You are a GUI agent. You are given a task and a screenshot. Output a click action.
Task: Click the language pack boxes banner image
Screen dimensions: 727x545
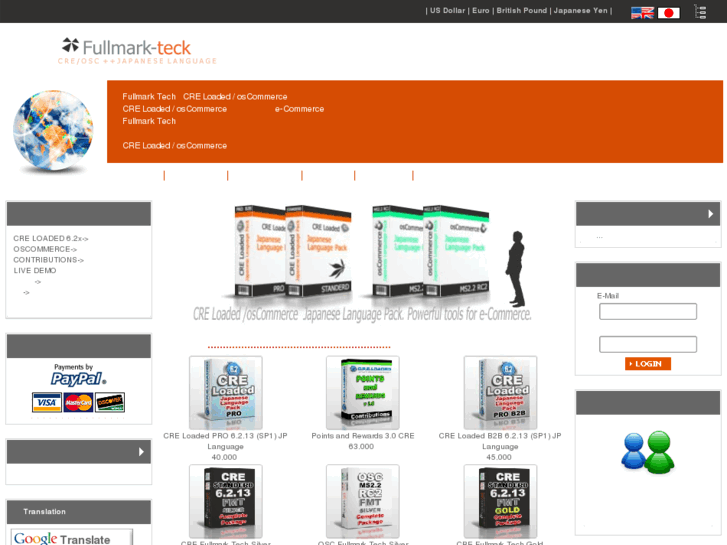(x=363, y=263)
